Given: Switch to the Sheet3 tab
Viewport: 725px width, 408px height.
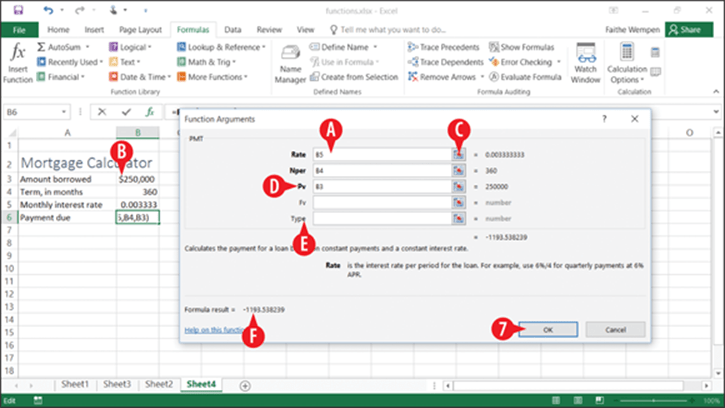Looking at the screenshot, I should [x=117, y=384].
